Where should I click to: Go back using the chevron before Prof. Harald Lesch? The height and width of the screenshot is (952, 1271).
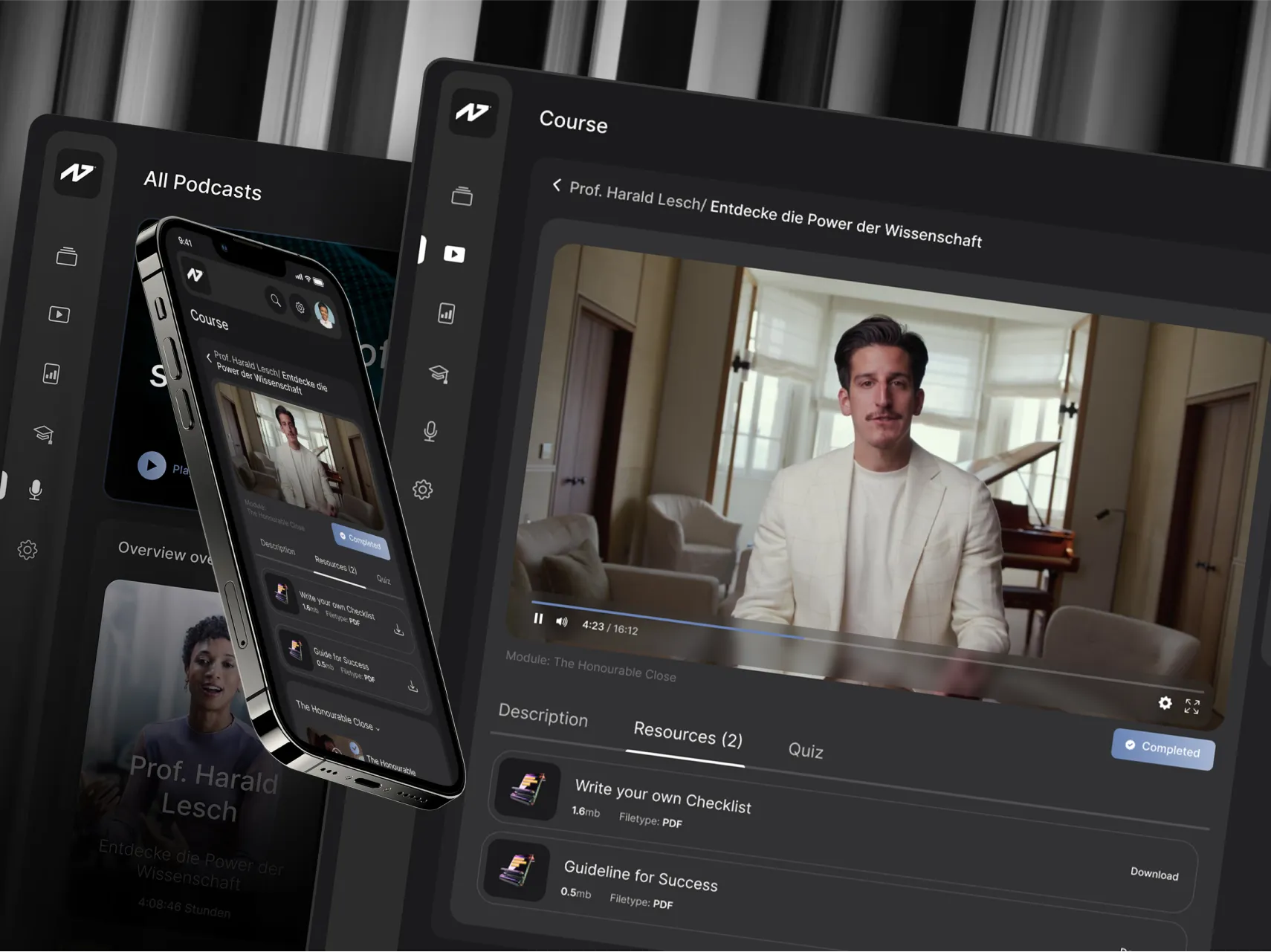[x=557, y=185]
